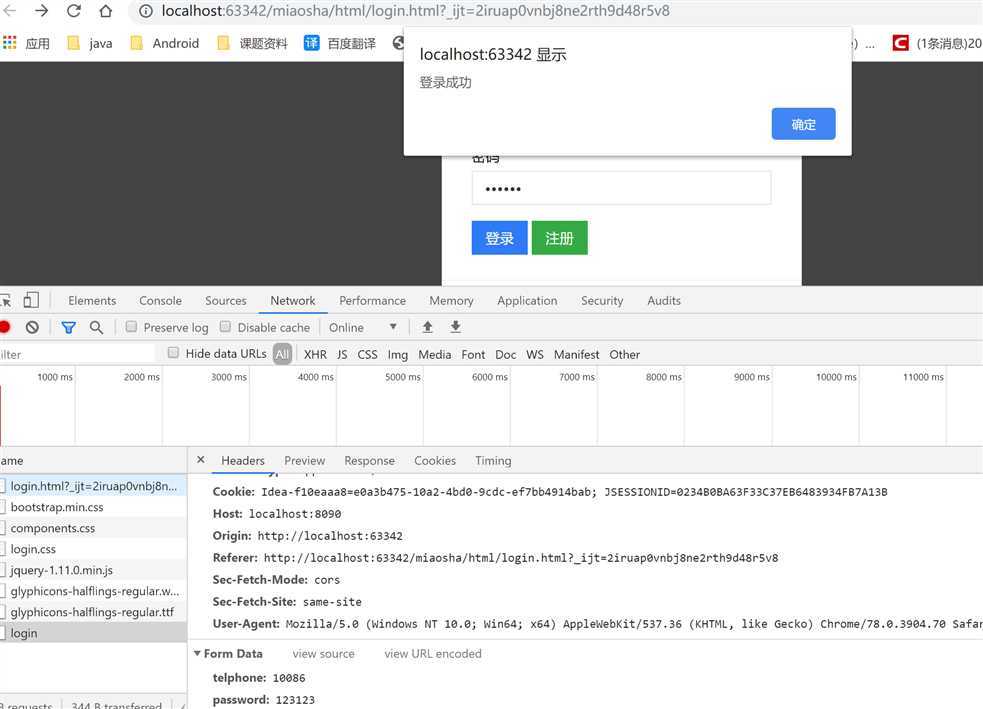Show the request Preview tab

tap(305, 461)
